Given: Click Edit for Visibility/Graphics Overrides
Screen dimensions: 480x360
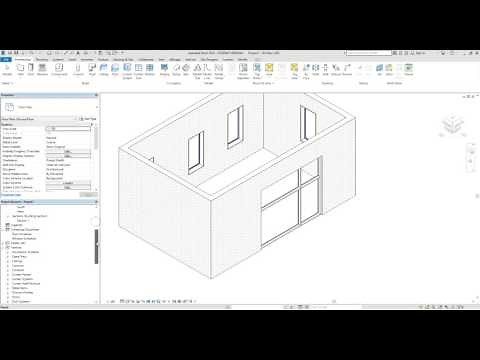Looking at the screenshot, I should pyautogui.click(x=68, y=151).
